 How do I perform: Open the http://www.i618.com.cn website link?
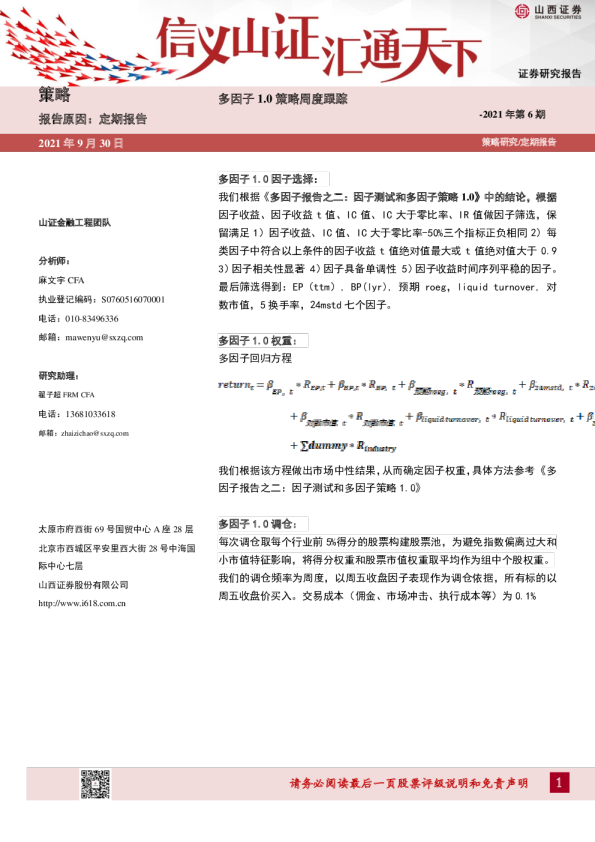(82, 604)
